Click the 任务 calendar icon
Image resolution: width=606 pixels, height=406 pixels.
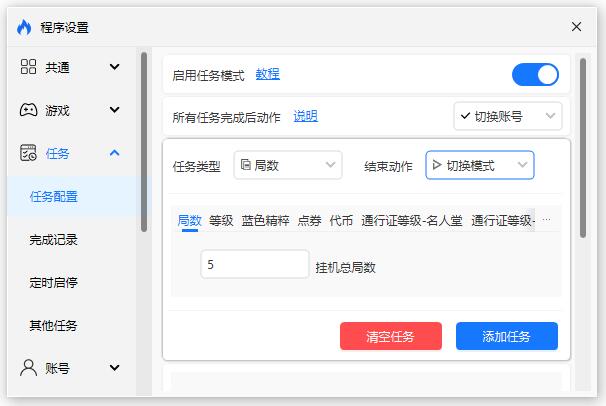[29, 153]
